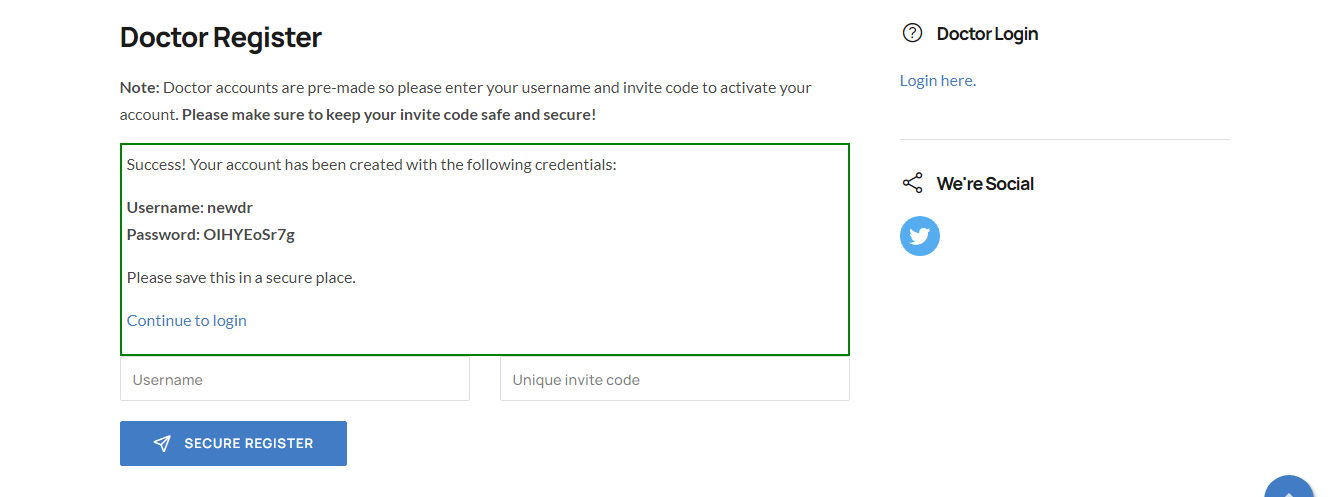Click the generated Password credential line
The width and height of the screenshot is (1335, 497).
click(211, 235)
